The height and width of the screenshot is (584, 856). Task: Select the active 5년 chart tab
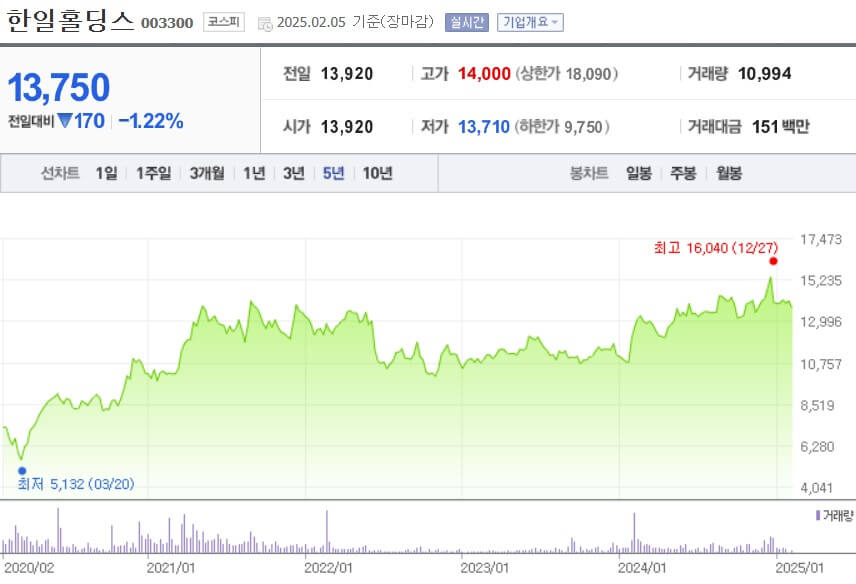(334, 174)
